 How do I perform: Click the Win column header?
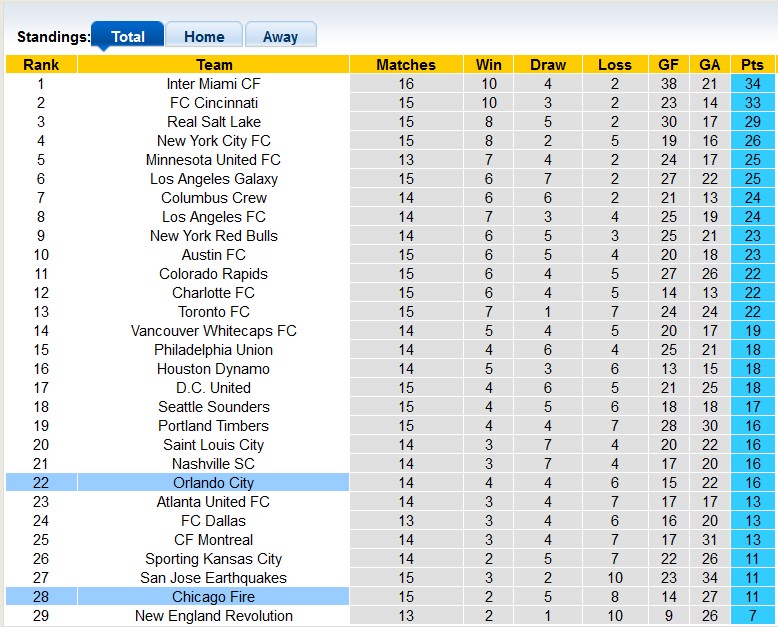488,65
